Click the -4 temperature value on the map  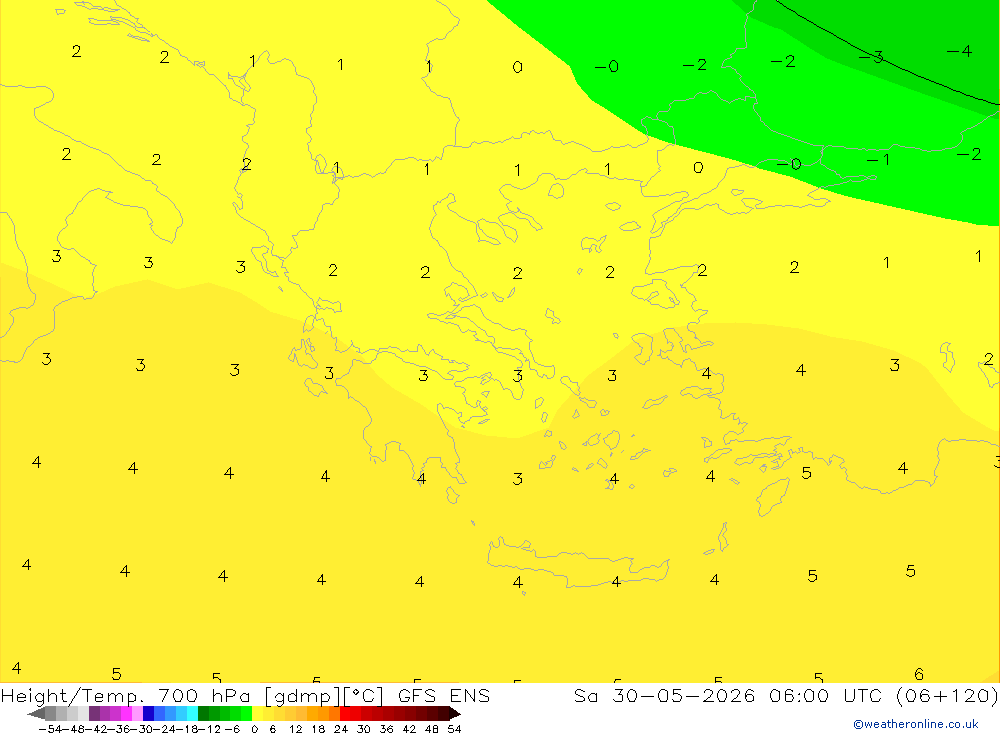pos(959,51)
